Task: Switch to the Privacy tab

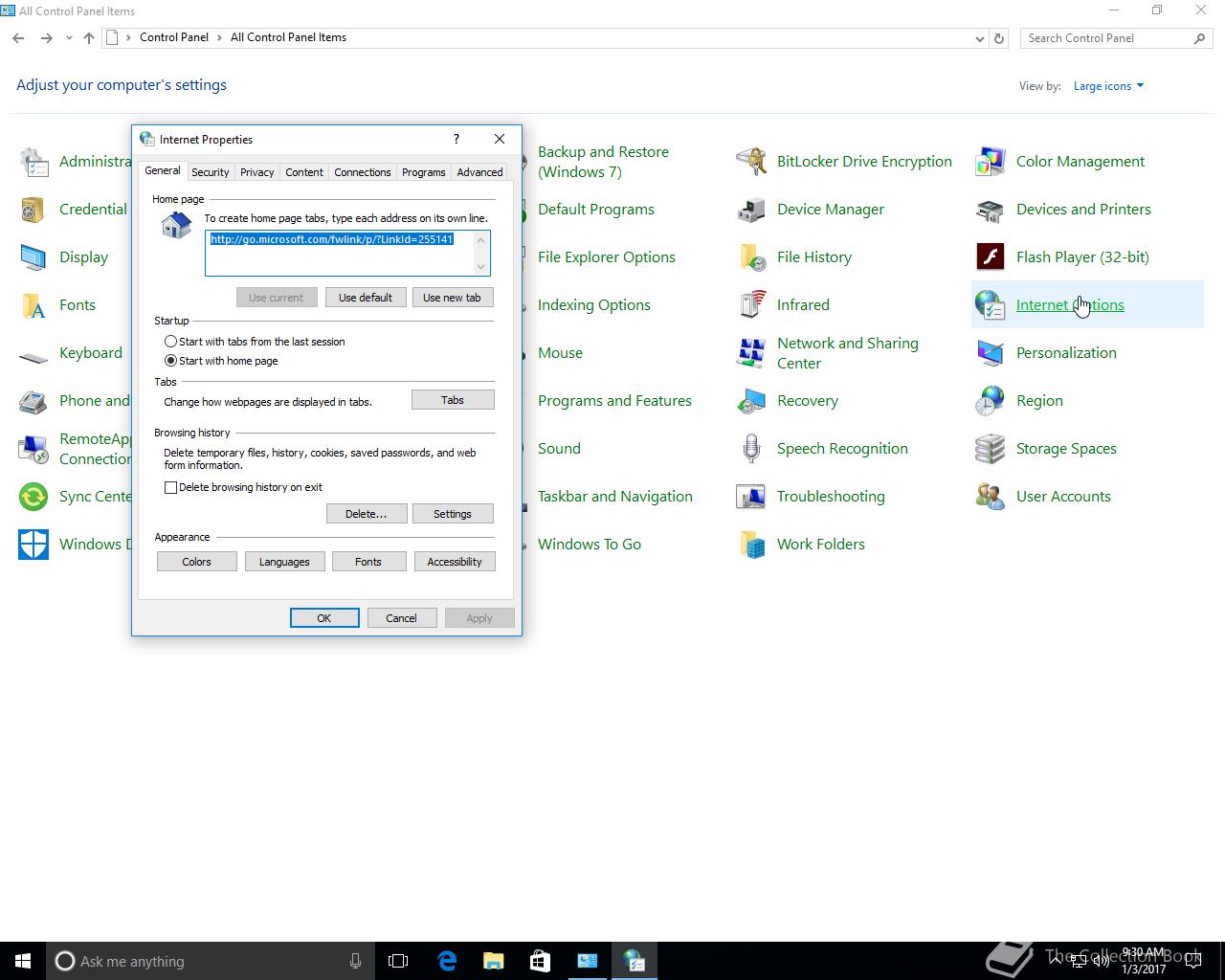Action: pyautogui.click(x=256, y=172)
